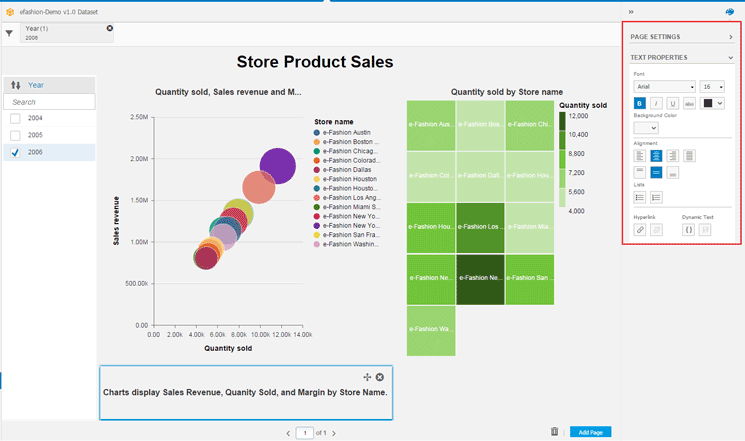Viewport: 745px width, 441px height.
Task: Remove the Year 2006 filter chip
Action: tap(109, 28)
